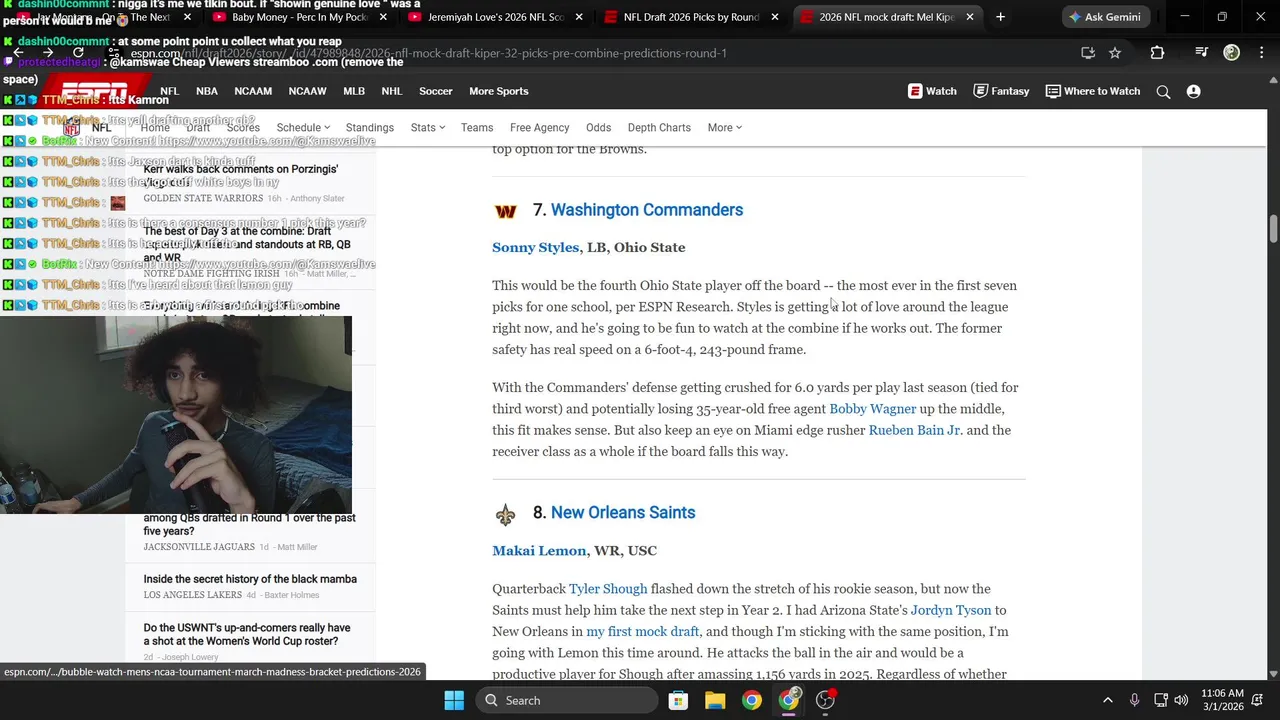The image size is (1280, 720).
Task: Open Chrome's three-dot menu
Action: [x=1262, y=53]
